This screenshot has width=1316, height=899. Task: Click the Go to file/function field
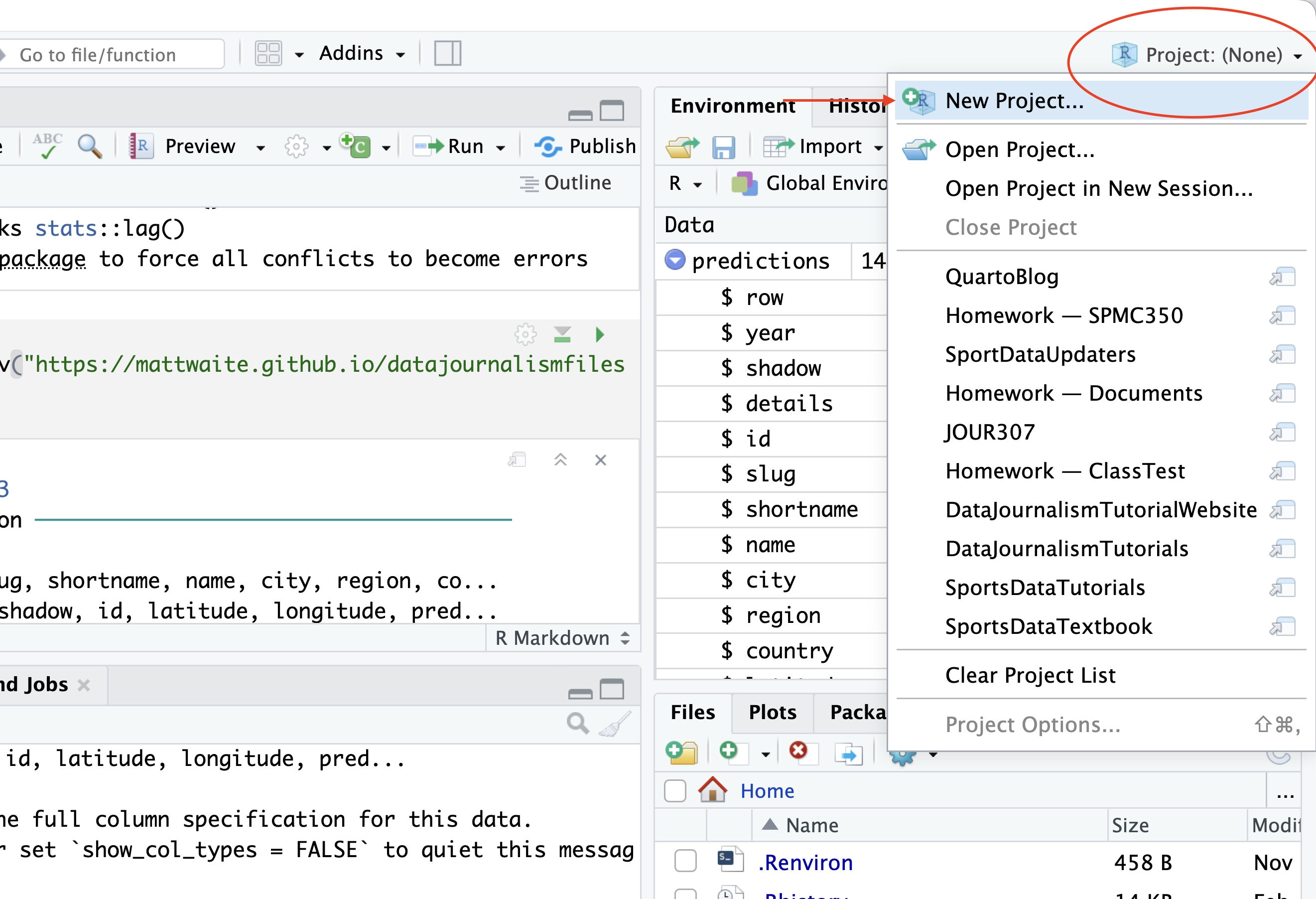[x=112, y=54]
